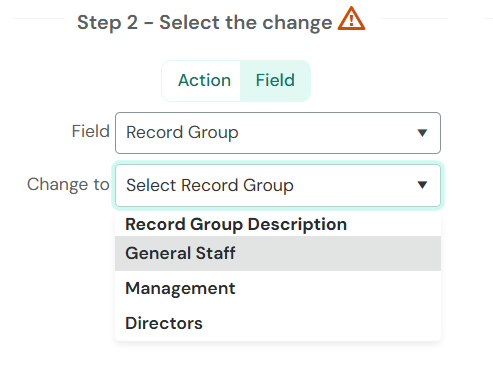Click the Change to label
493x372 pixels.
(x=68, y=184)
